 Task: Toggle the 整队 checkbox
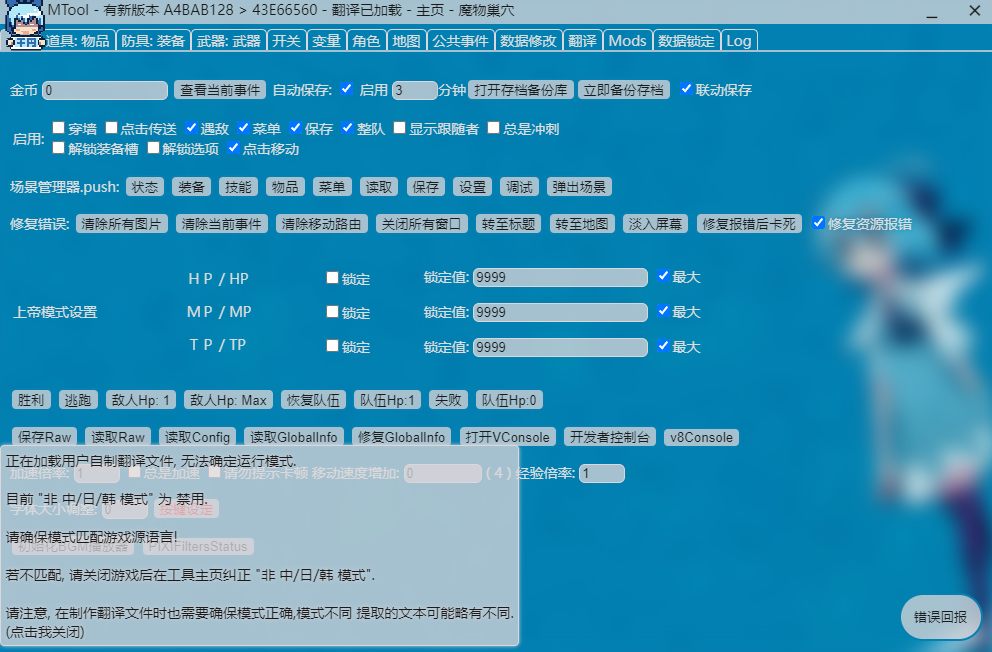click(x=347, y=128)
